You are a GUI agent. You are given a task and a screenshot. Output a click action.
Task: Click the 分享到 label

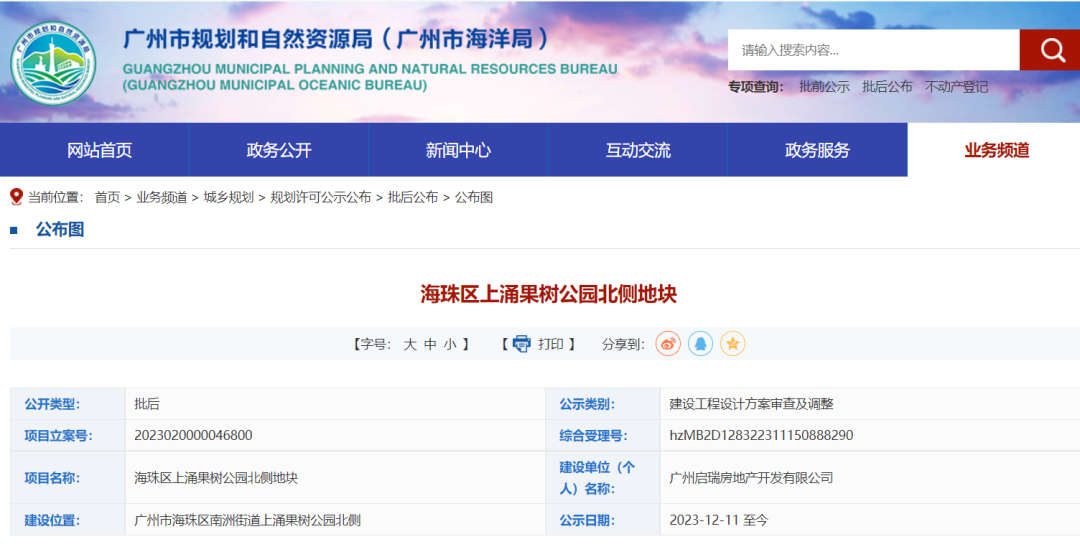point(623,345)
